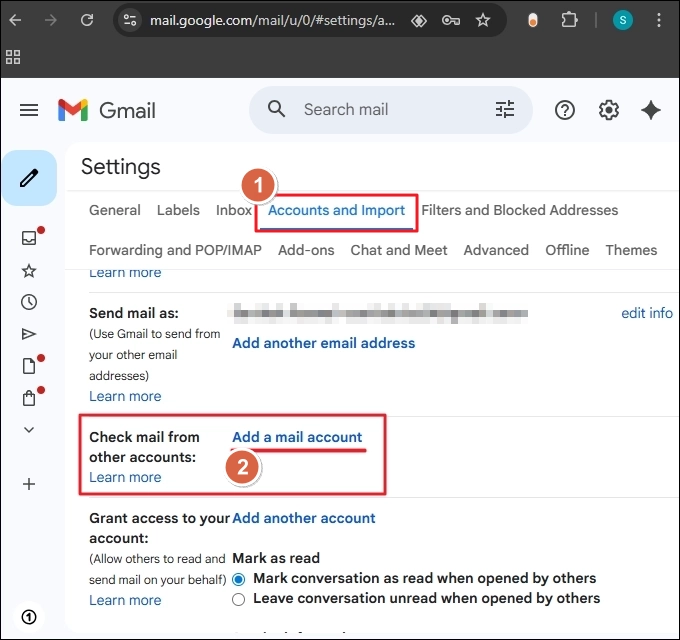Open Gemini sparkle icon
The height and width of the screenshot is (640, 680).
[x=651, y=110]
